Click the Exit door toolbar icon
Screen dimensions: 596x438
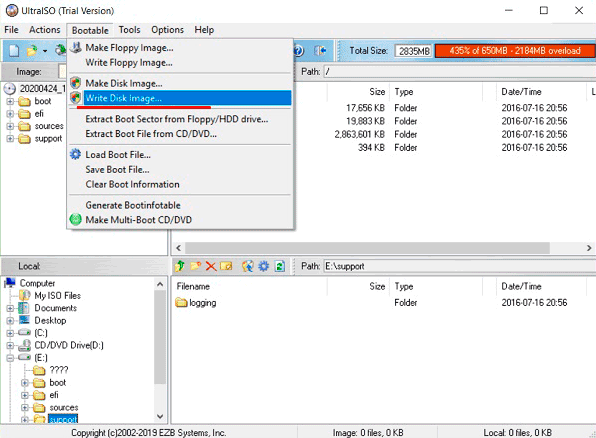(x=320, y=51)
